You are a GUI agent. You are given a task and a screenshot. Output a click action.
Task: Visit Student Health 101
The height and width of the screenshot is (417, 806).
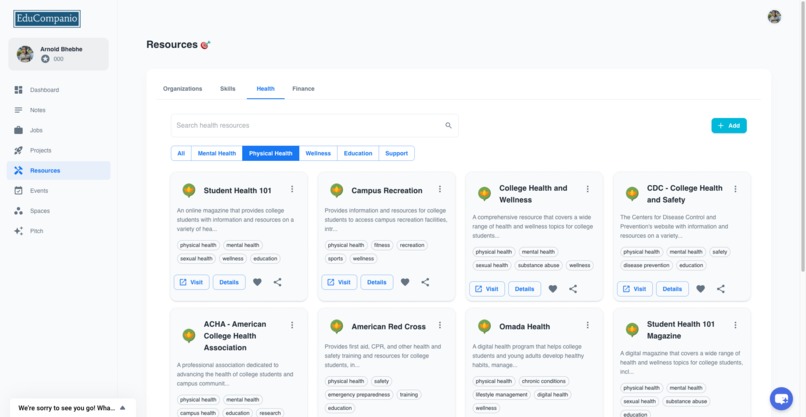click(x=192, y=282)
